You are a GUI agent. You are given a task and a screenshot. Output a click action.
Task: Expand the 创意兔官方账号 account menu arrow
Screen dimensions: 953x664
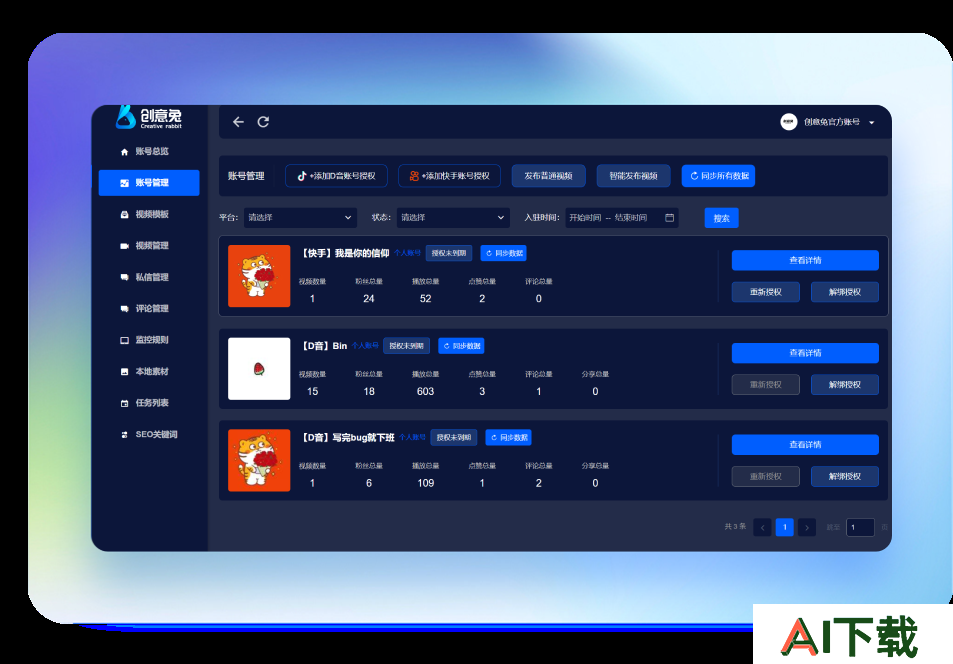click(x=872, y=122)
